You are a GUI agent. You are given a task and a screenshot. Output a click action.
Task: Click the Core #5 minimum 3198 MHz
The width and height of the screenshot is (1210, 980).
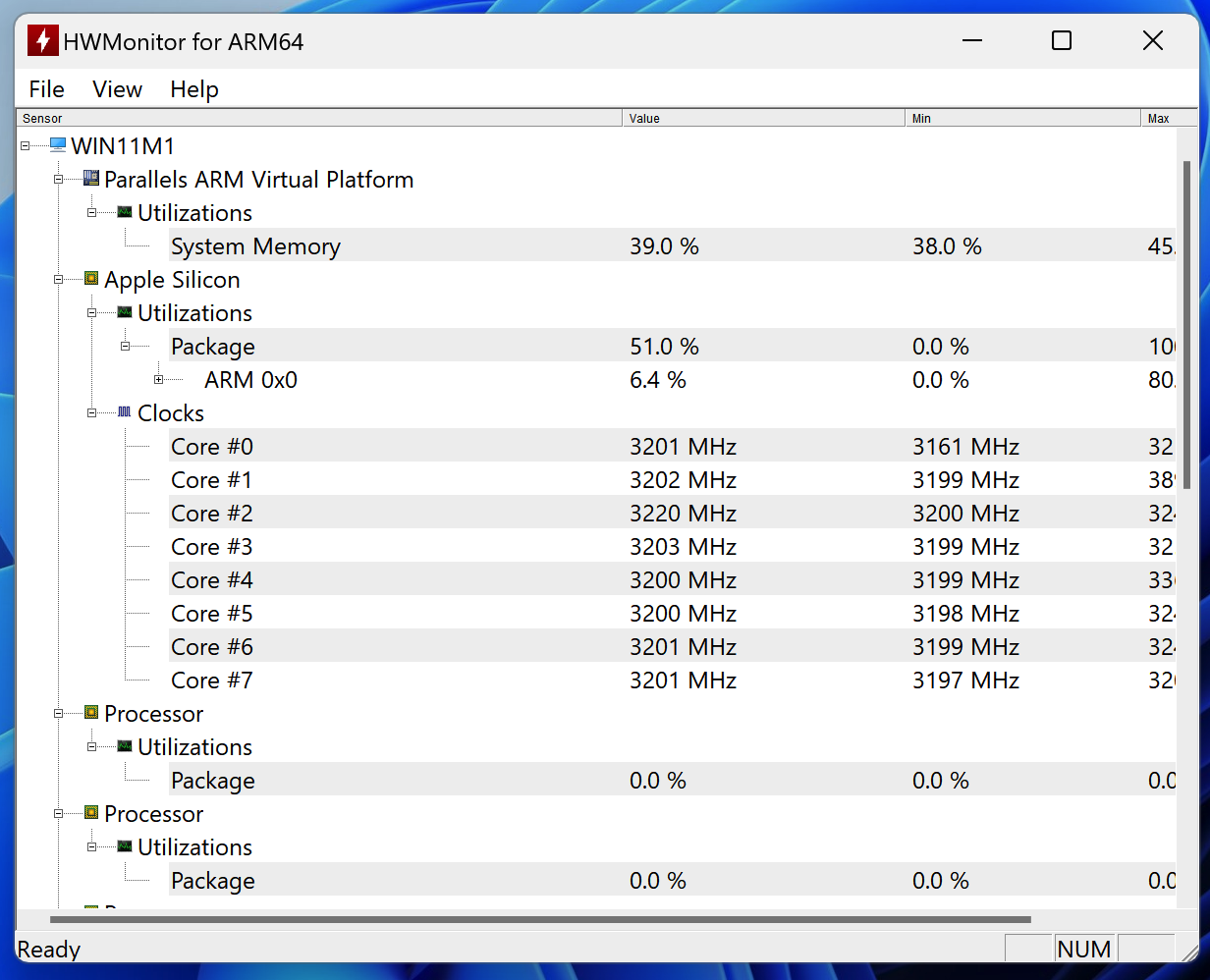coord(965,614)
